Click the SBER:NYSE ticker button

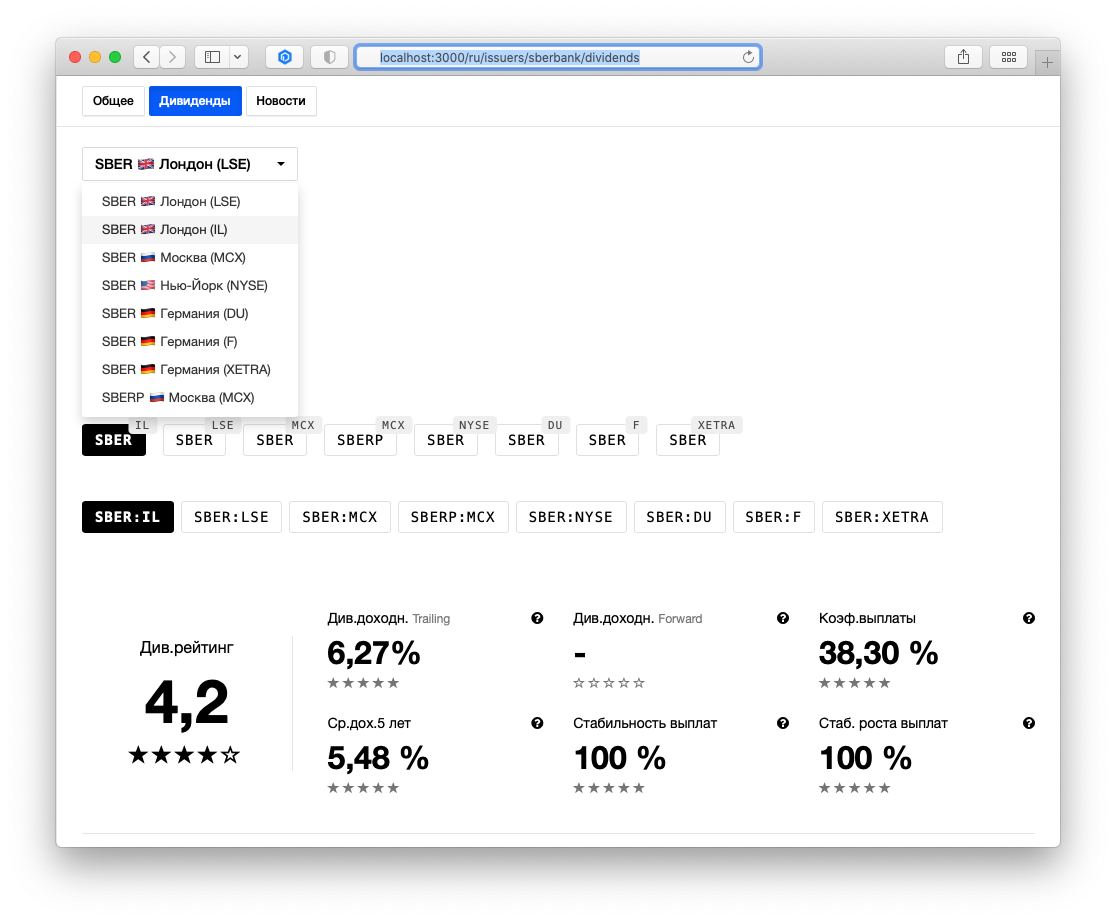pyautogui.click(x=571, y=517)
